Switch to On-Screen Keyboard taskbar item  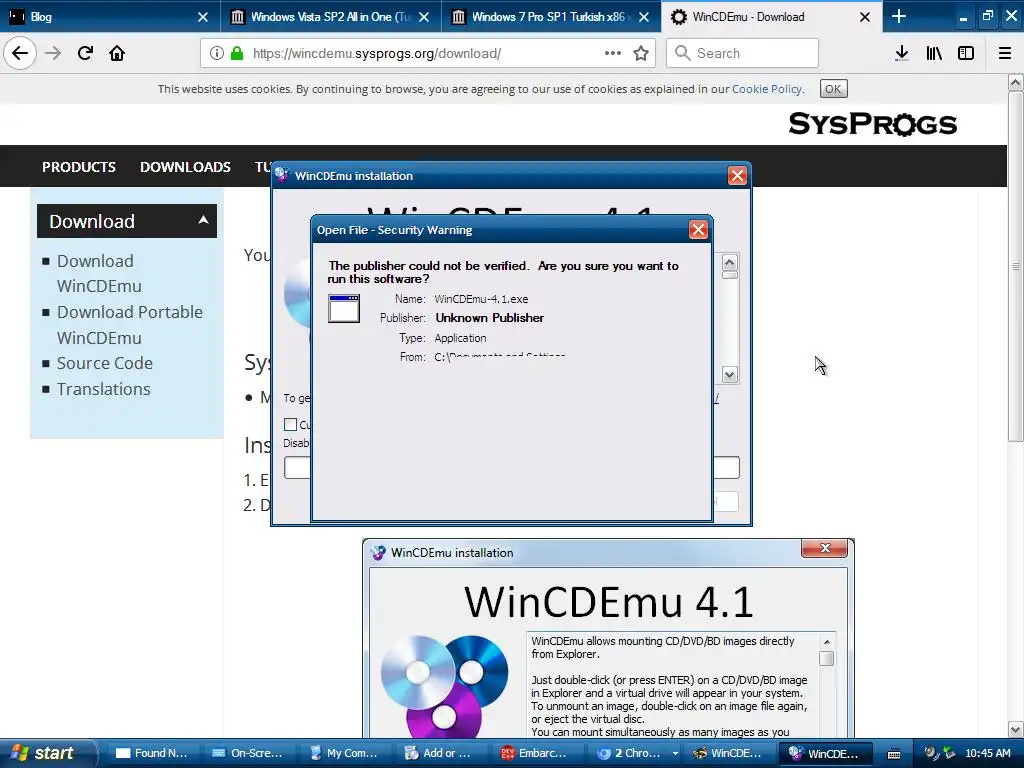pyautogui.click(x=248, y=753)
